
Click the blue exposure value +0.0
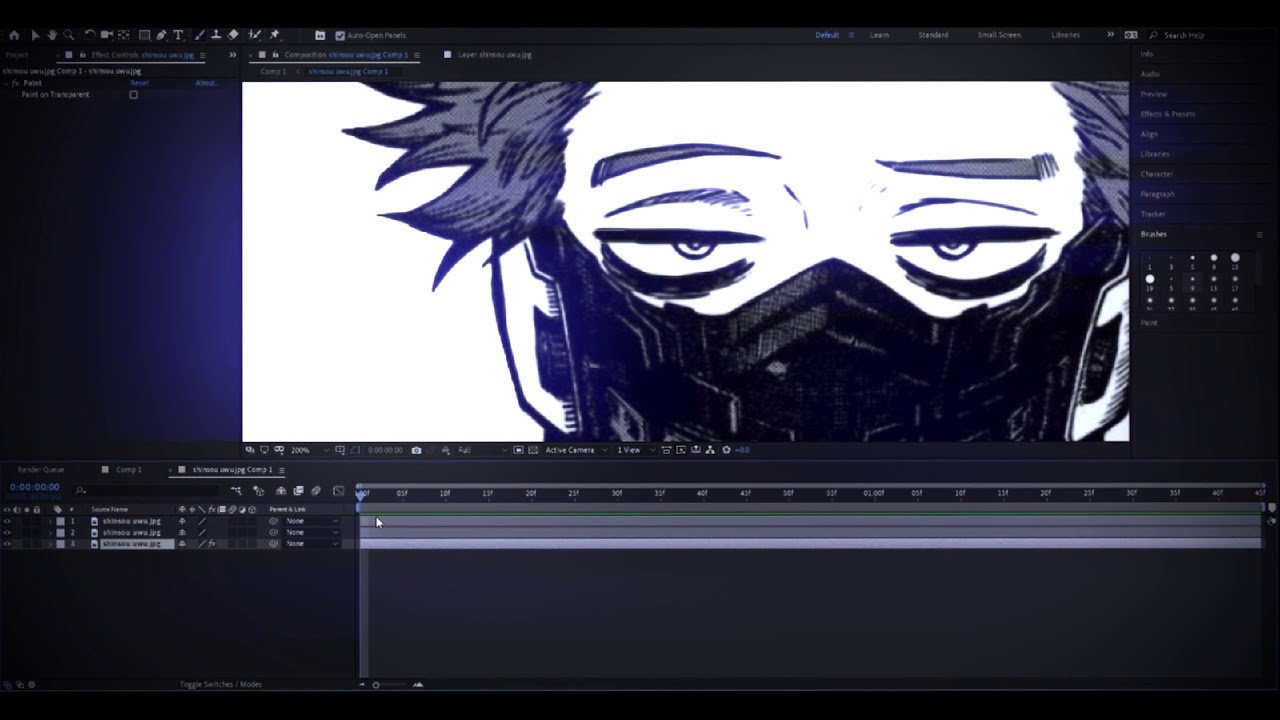point(742,450)
